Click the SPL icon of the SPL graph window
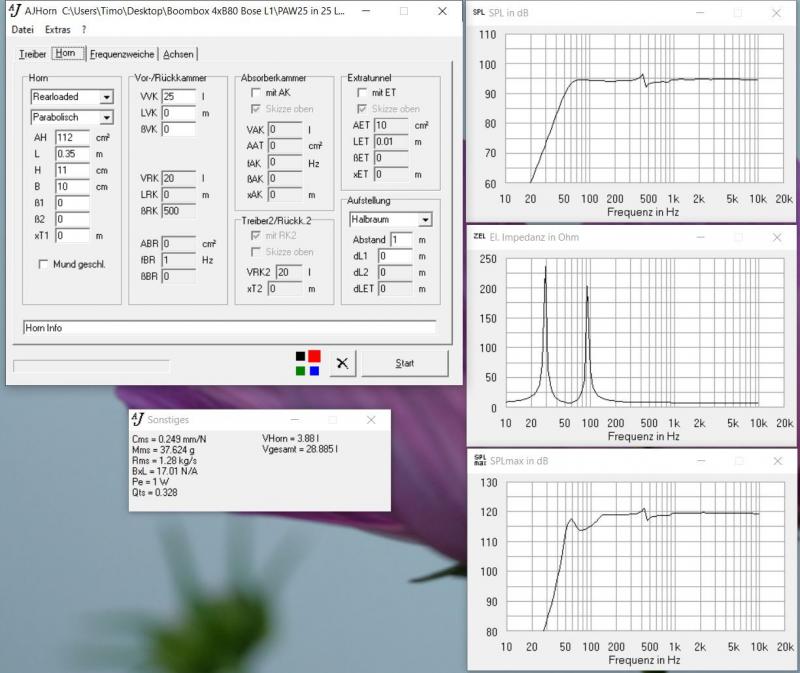 click(x=478, y=13)
